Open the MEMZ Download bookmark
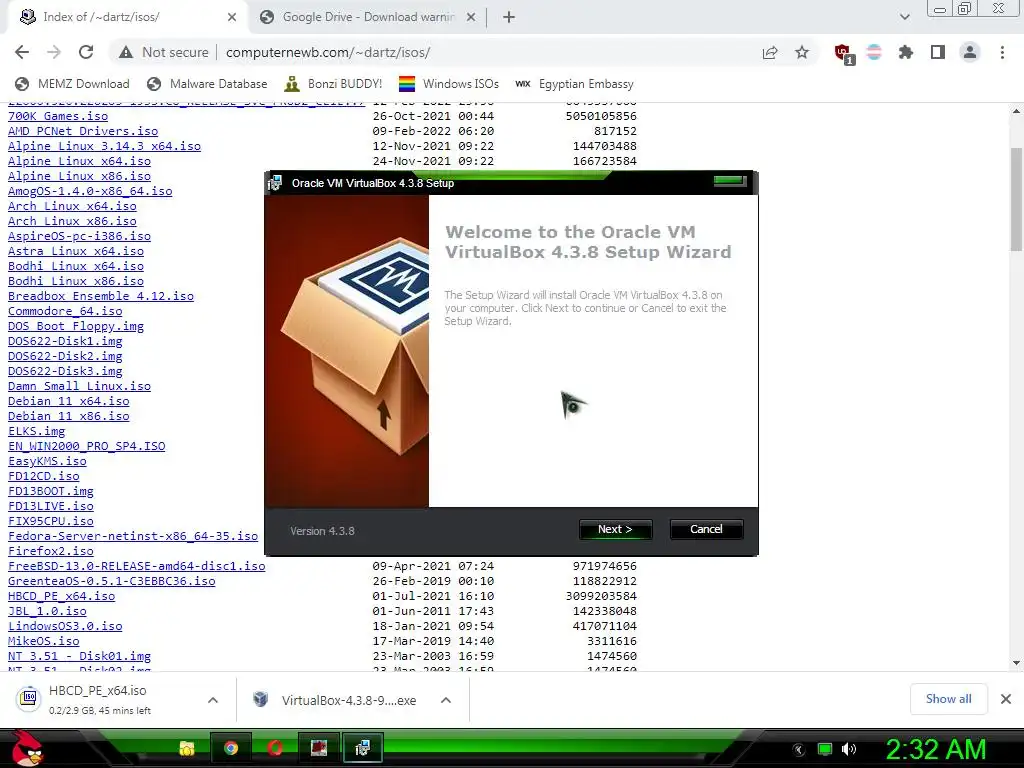Screen dimensions: 1024x768 click(72, 84)
